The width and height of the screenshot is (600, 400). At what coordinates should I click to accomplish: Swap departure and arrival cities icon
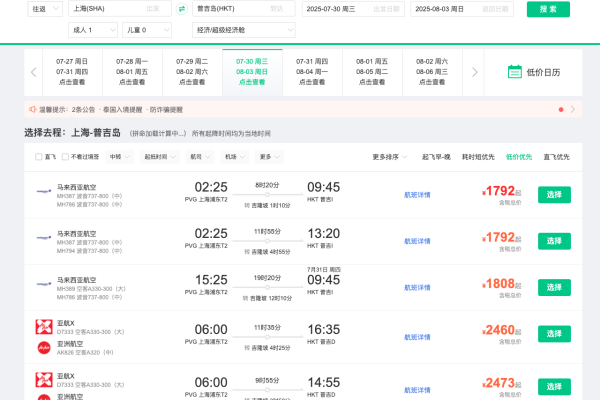click(x=182, y=9)
